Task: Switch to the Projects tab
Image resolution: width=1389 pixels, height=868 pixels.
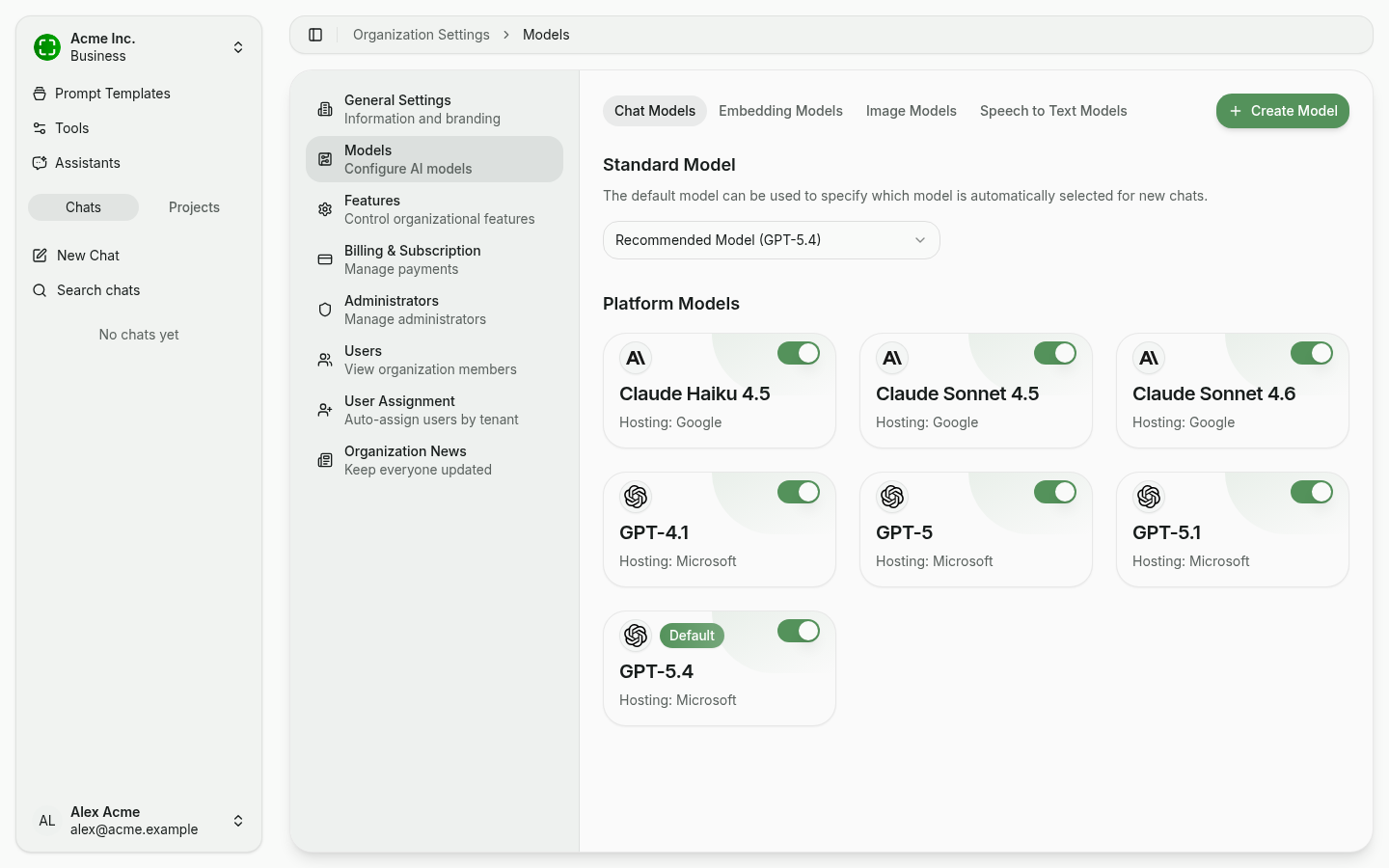Action: click(194, 207)
